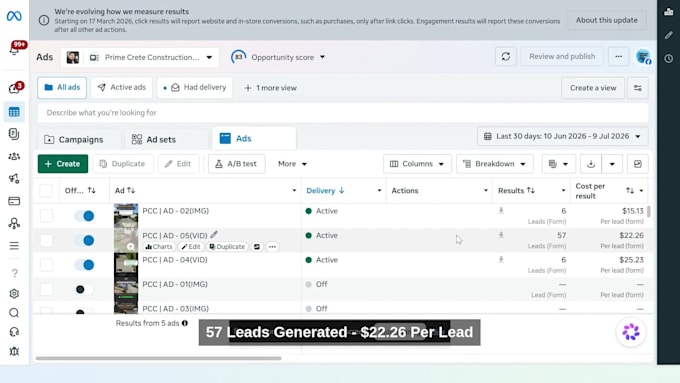Open the support headset icon

pyautogui.click(x=14, y=332)
